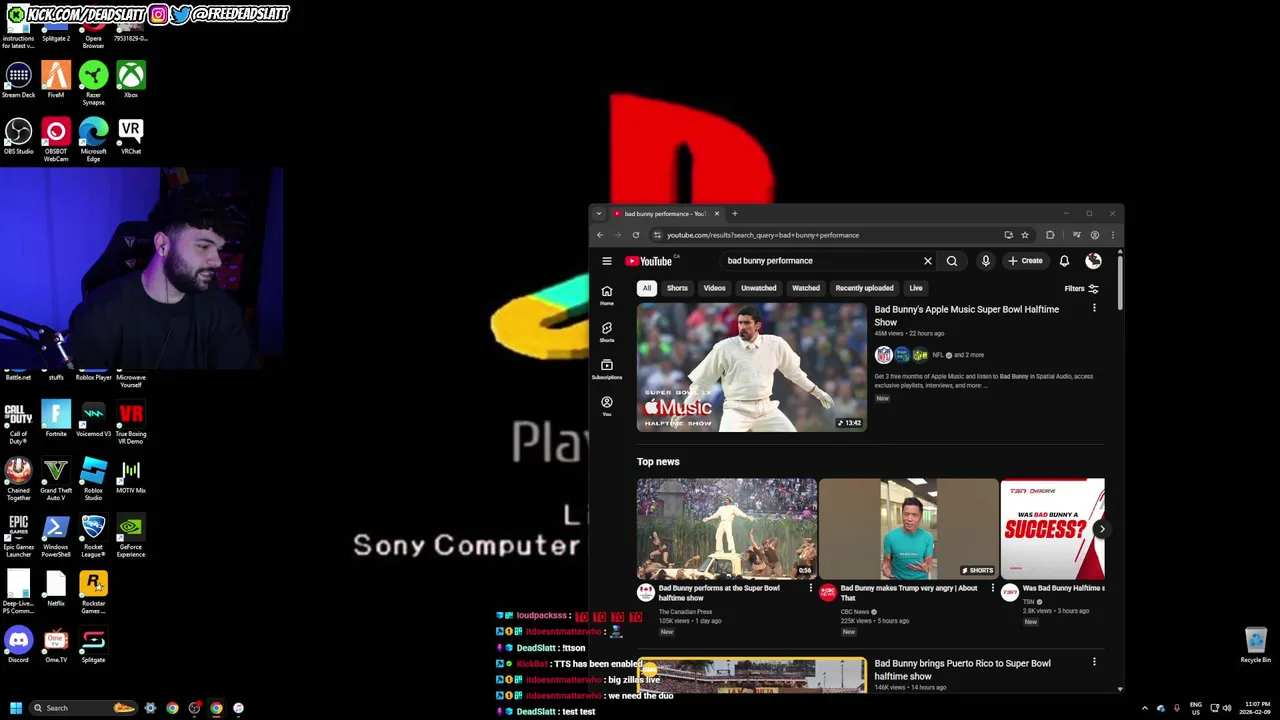Viewport: 1280px width, 720px height.
Task: Select the Recently uploaded filter chip
Action: (864, 288)
